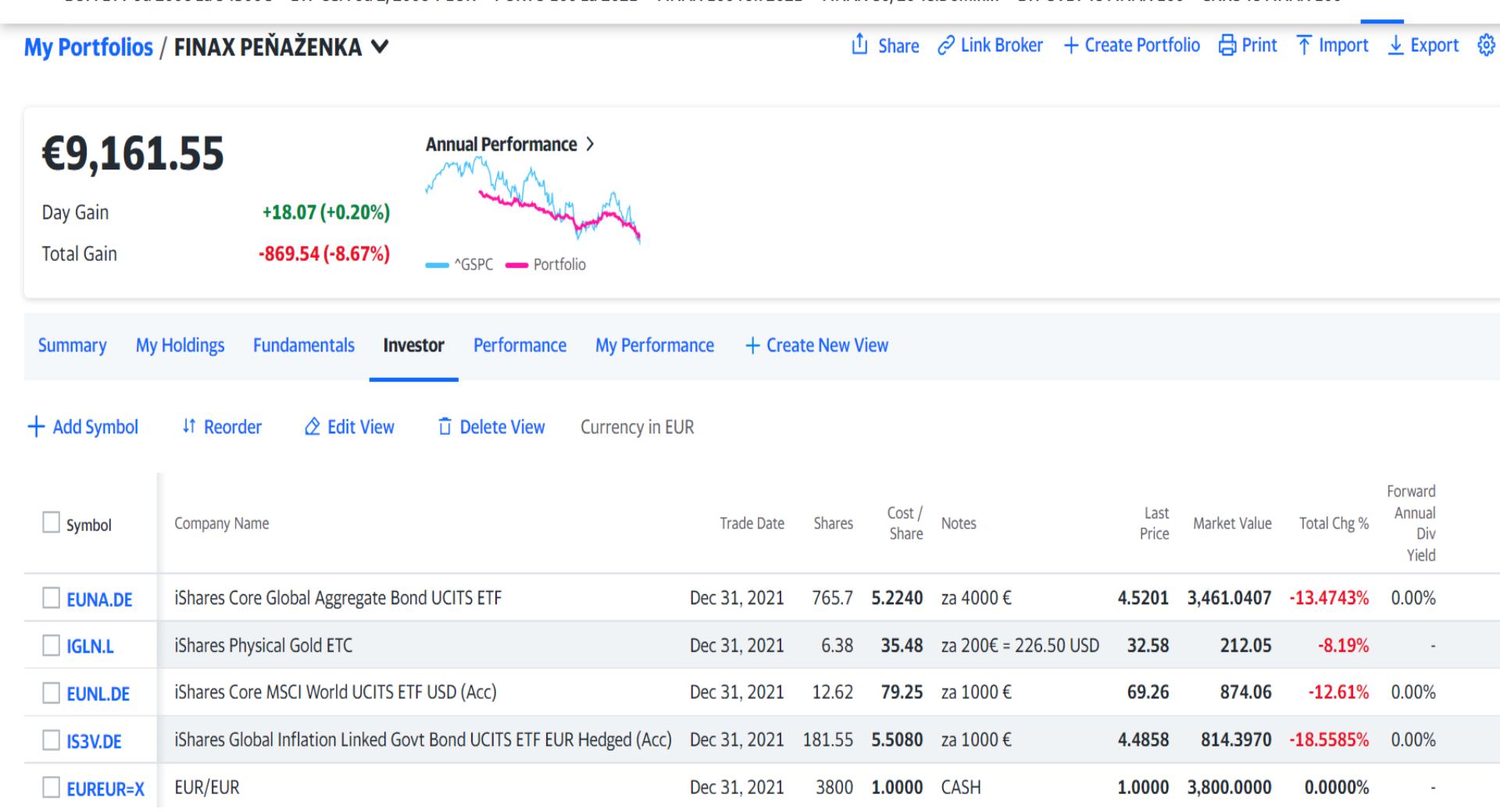Switch to the My Holdings tab

(x=180, y=345)
